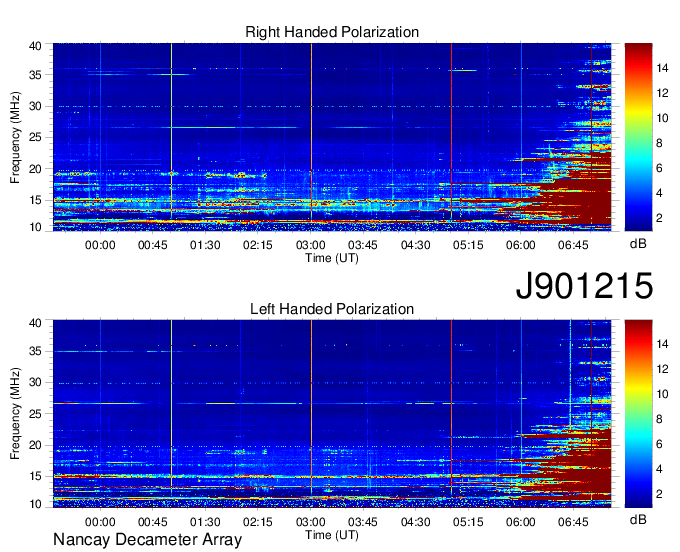This screenshot has height=552, width=680.
Task: Click the dB label under the Left Handed colorbar
Action: click(638, 519)
